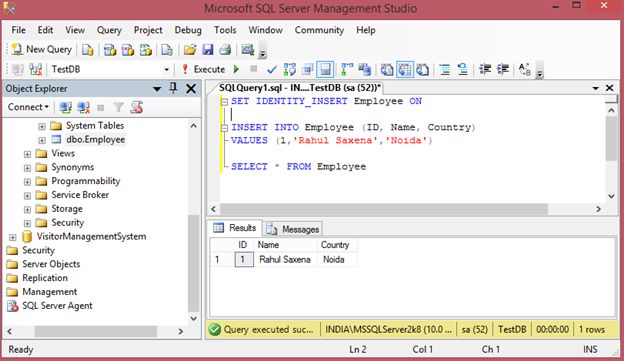The height and width of the screenshot is (361, 624).
Task: Click the query editor horizontal scrollbar
Action: click(x=384, y=209)
